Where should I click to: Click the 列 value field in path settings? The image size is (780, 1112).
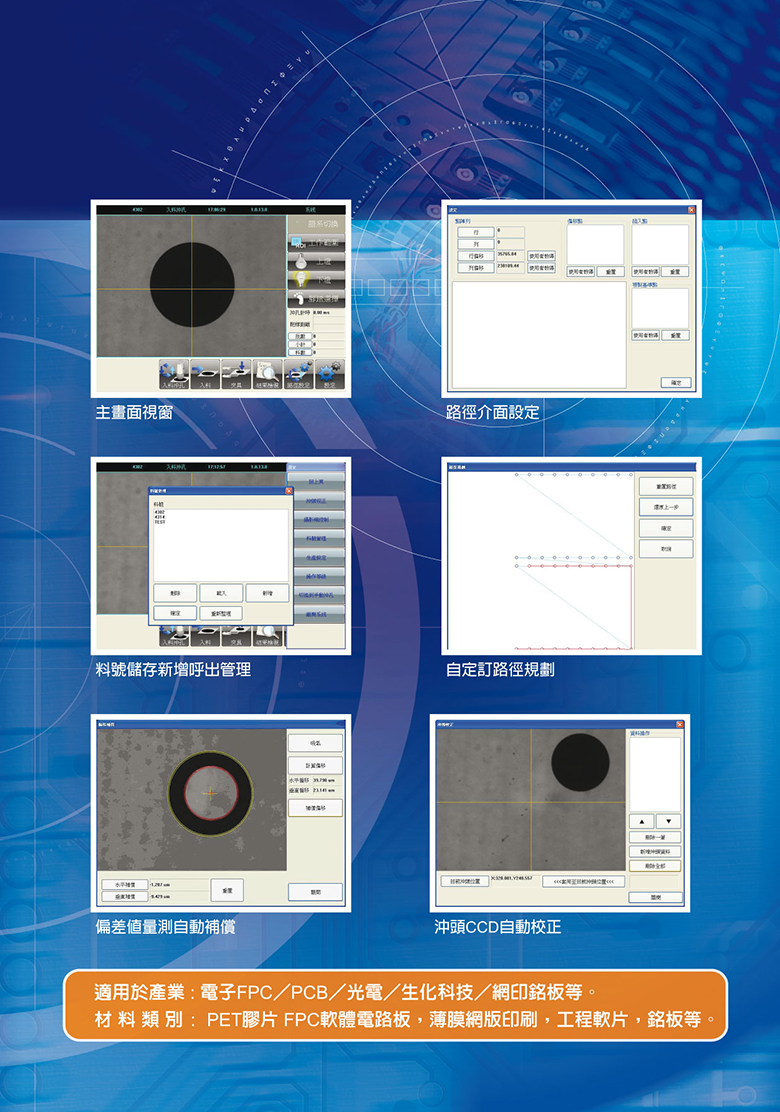pyautogui.click(x=511, y=244)
